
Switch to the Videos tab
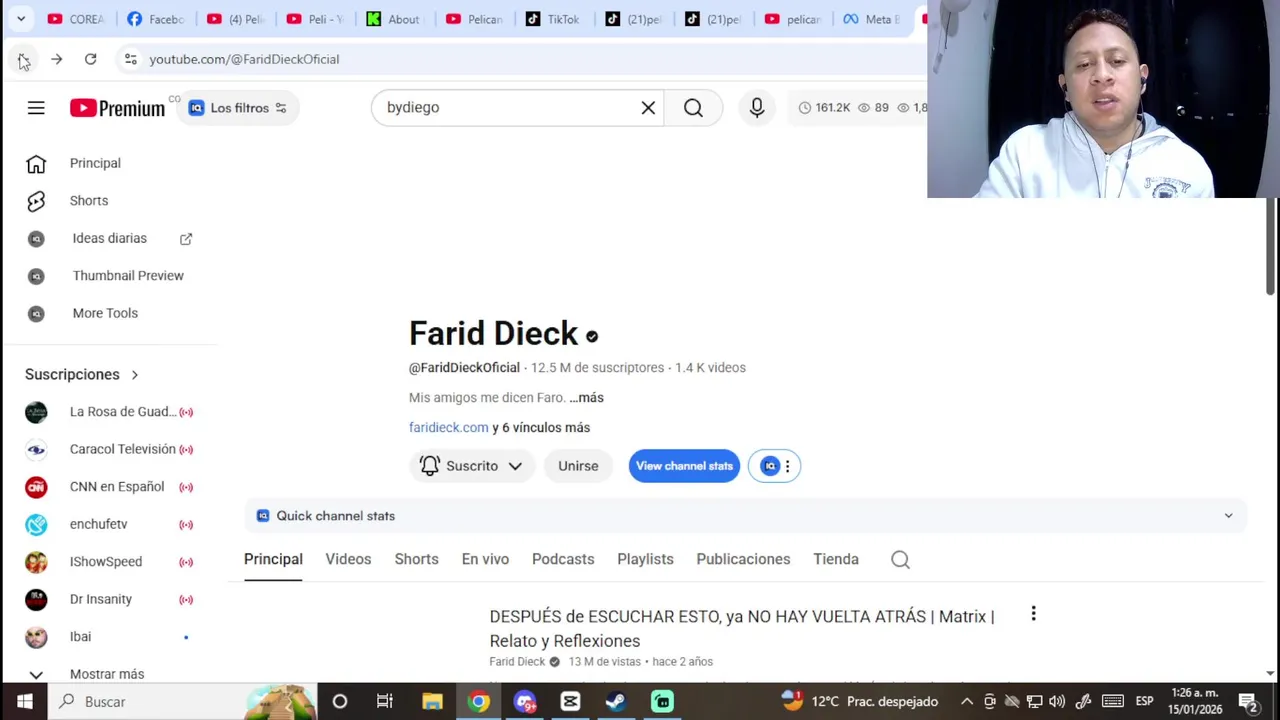click(348, 559)
